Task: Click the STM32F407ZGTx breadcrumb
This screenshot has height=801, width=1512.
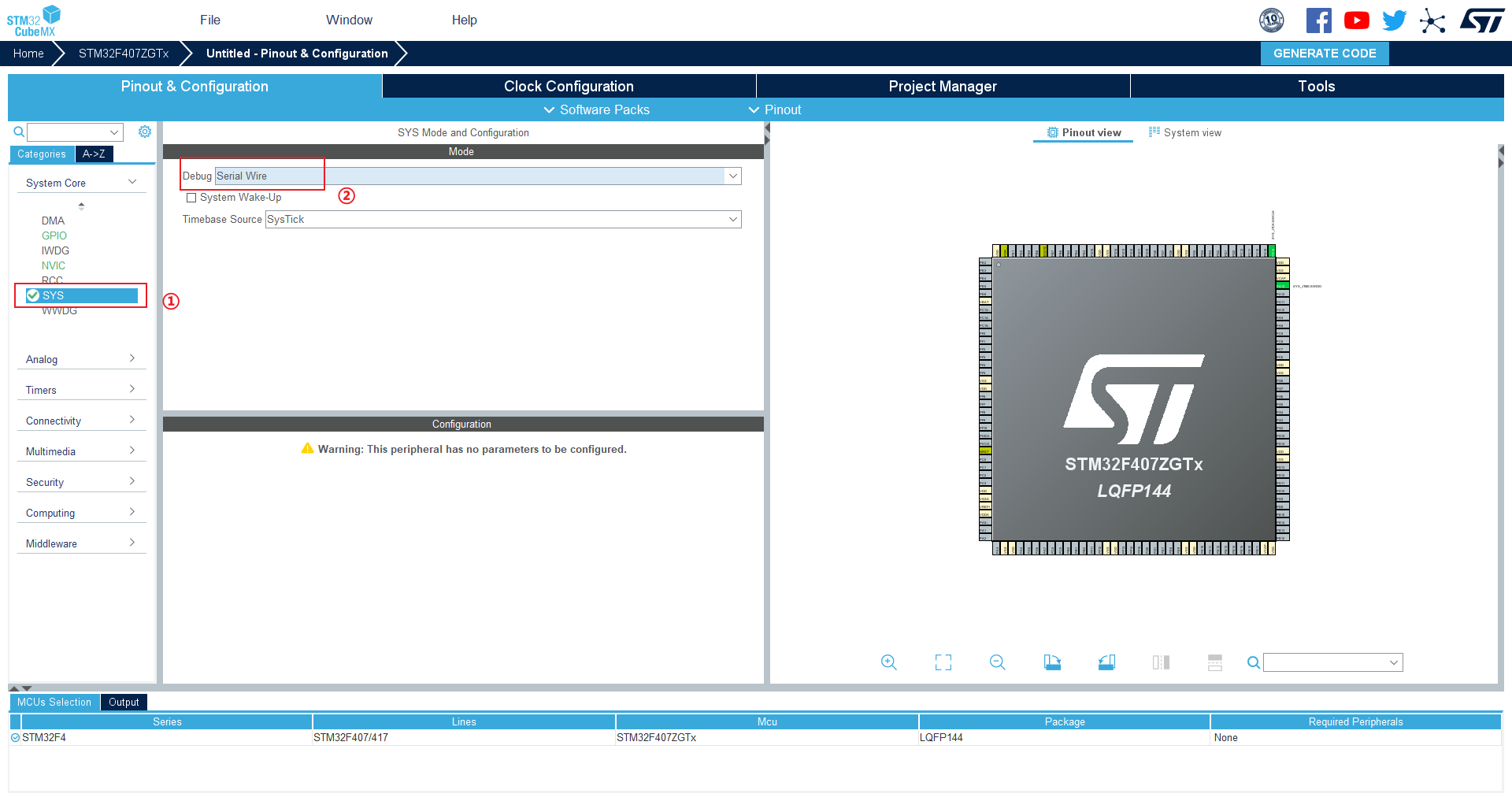Action: 124,54
